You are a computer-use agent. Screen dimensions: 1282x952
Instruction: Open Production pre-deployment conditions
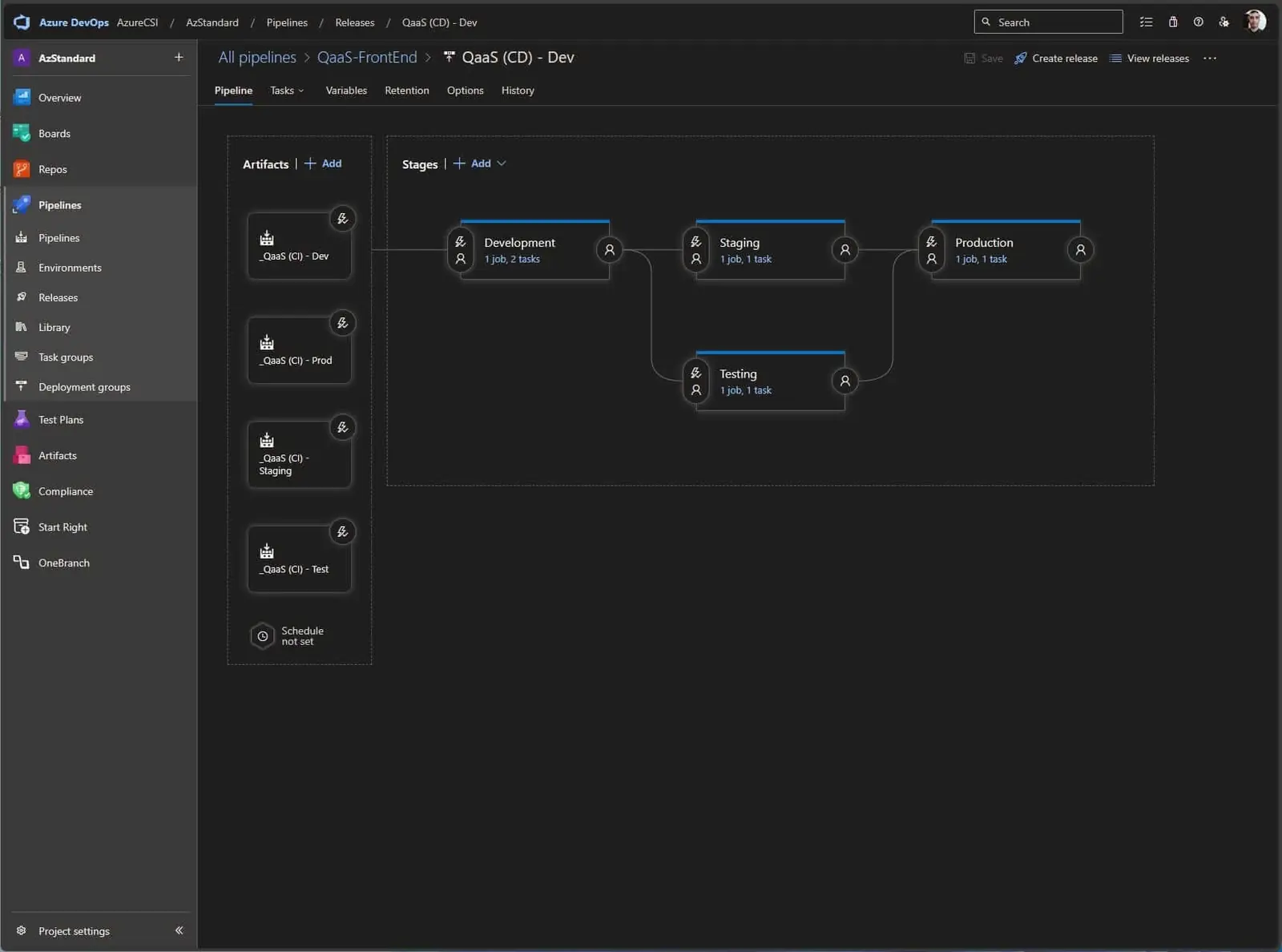[932, 250]
